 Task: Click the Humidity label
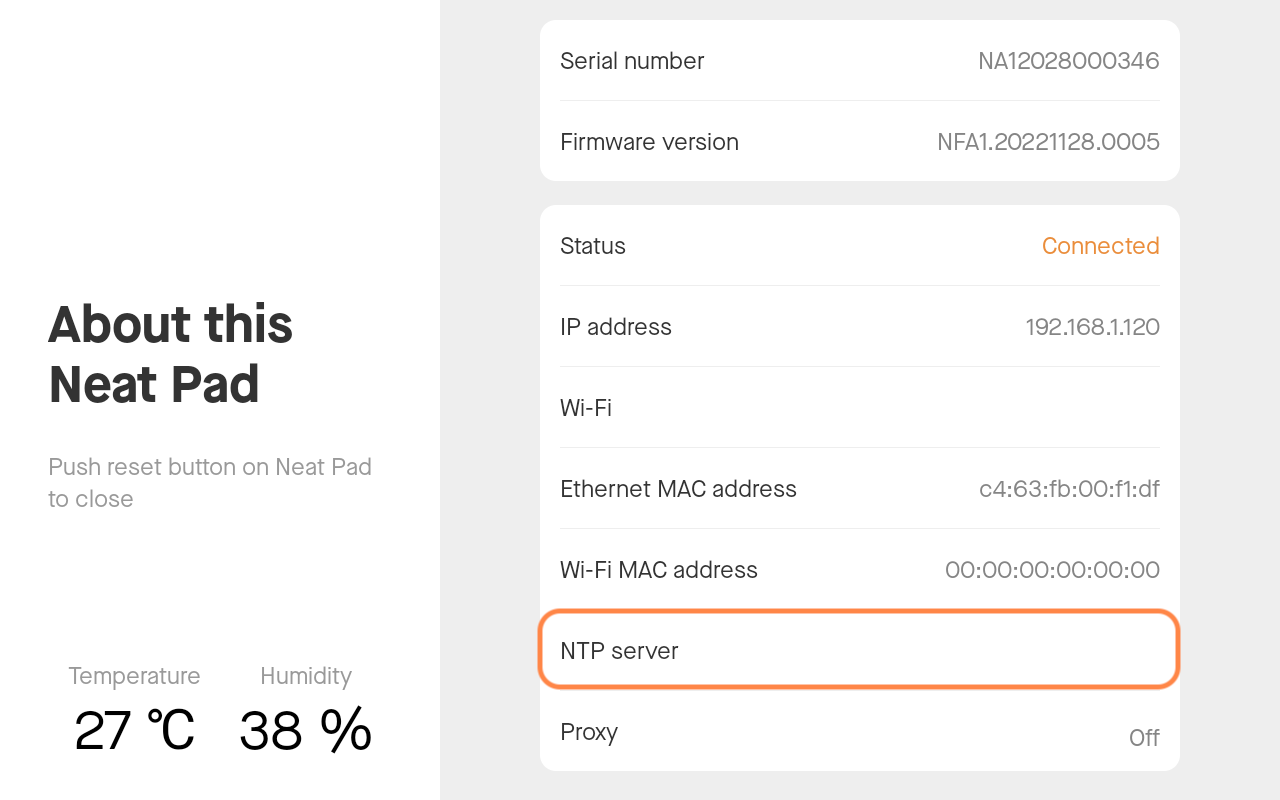click(305, 675)
